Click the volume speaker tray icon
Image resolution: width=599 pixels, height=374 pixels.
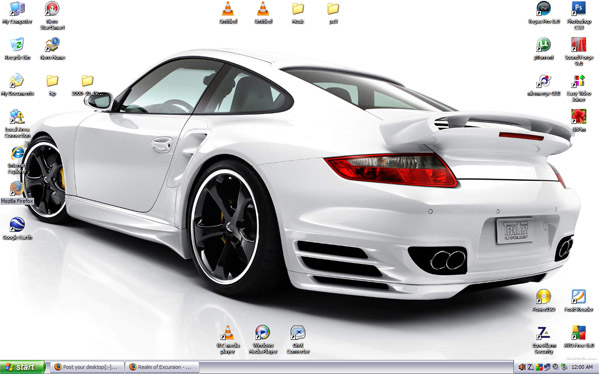(522, 367)
